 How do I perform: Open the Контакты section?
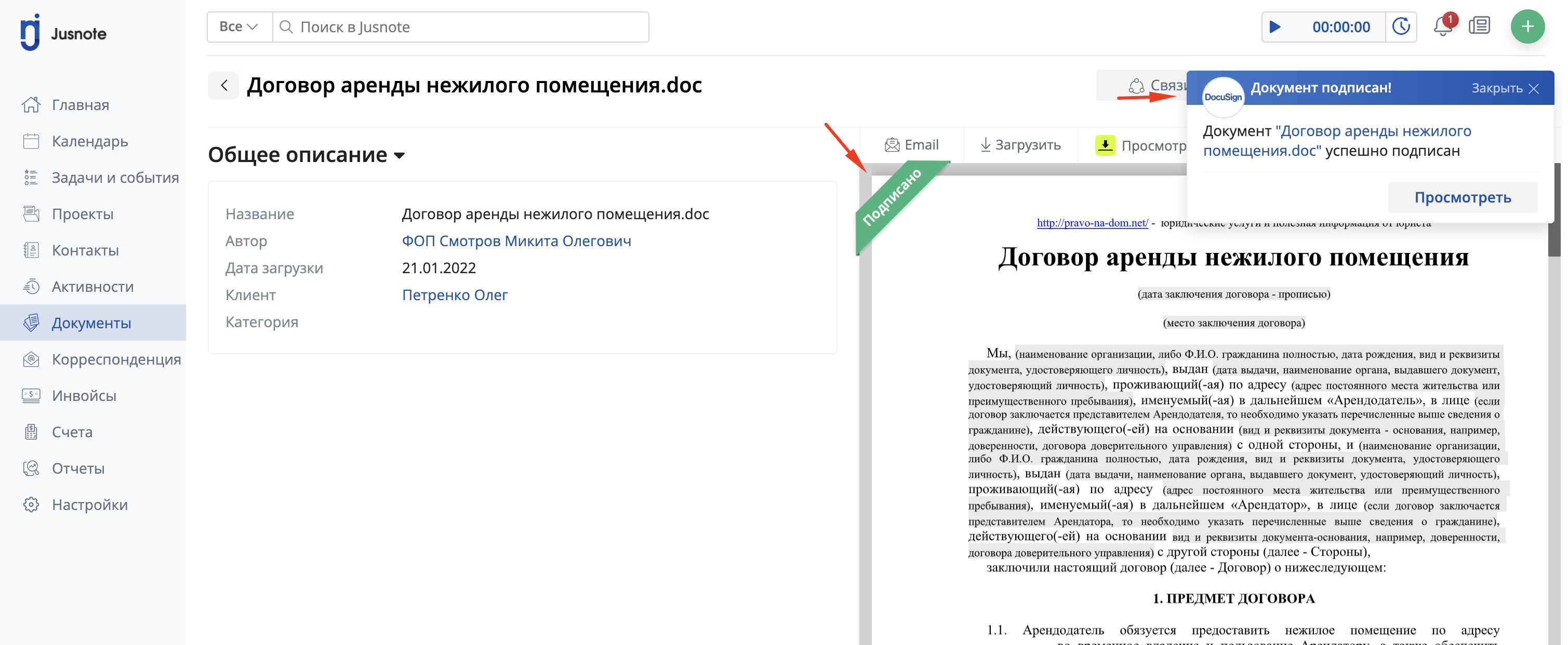point(85,250)
